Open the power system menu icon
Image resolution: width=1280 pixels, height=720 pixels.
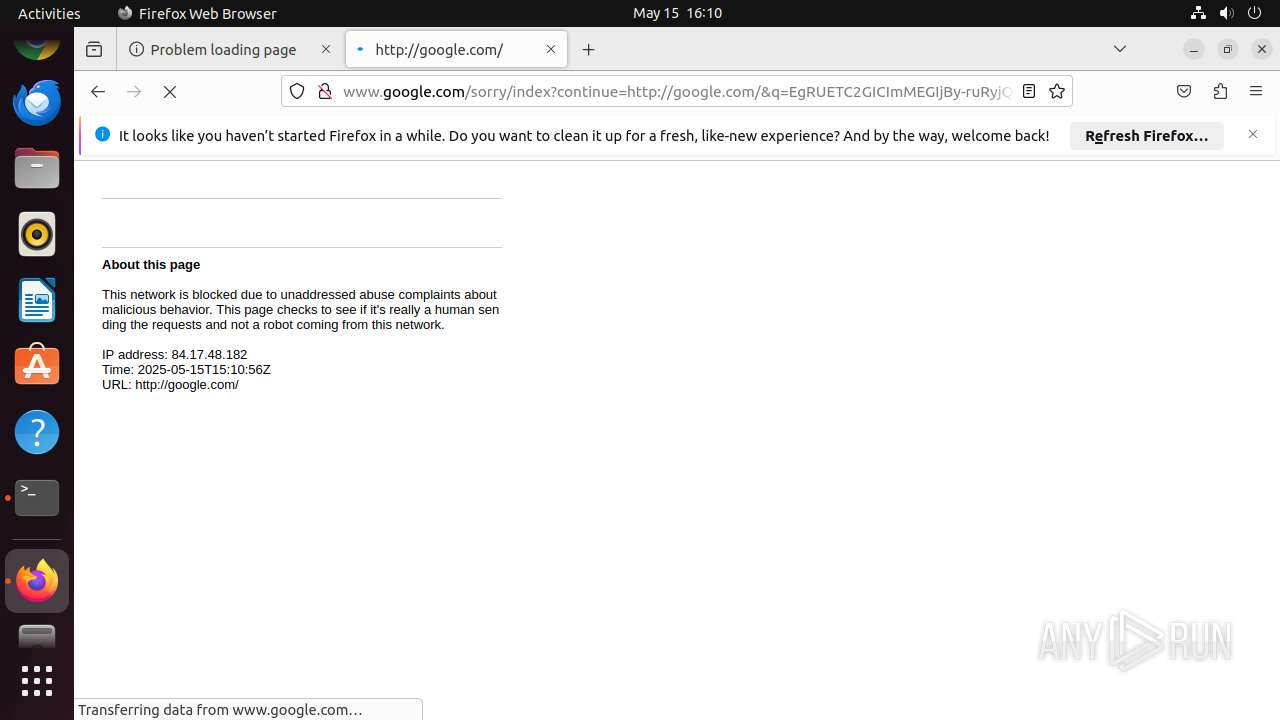coord(1255,13)
